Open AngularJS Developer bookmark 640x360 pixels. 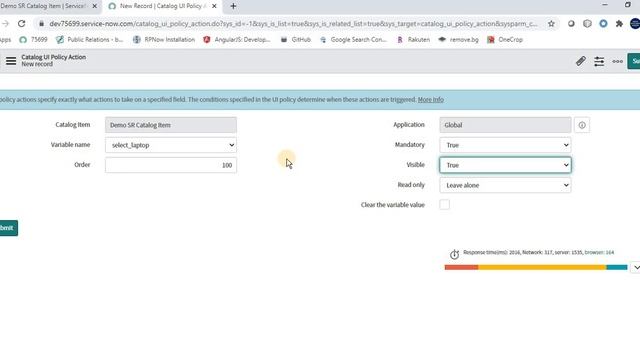pos(237,40)
